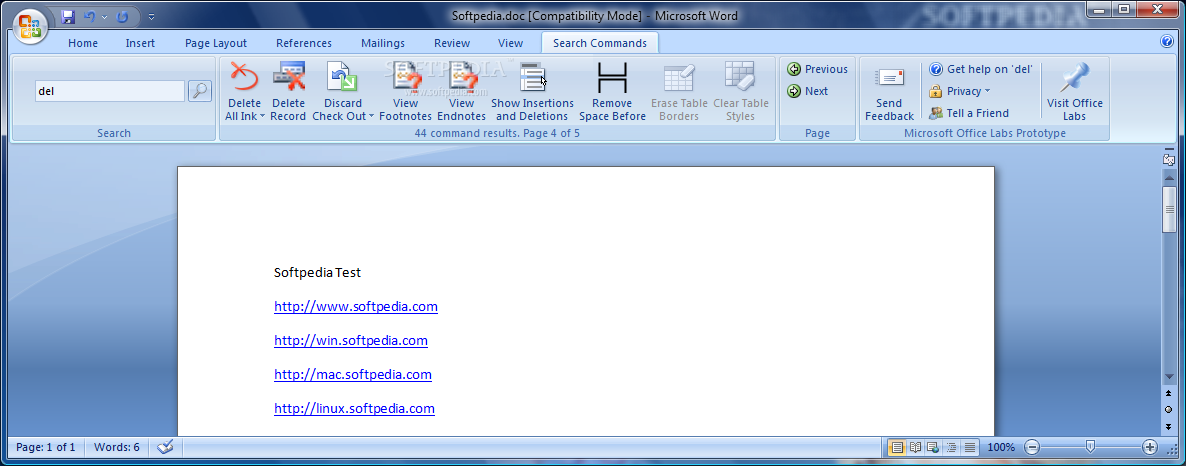Switch to the Home tab
The height and width of the screenshot is (466, 1186).
tap(82, 43)
